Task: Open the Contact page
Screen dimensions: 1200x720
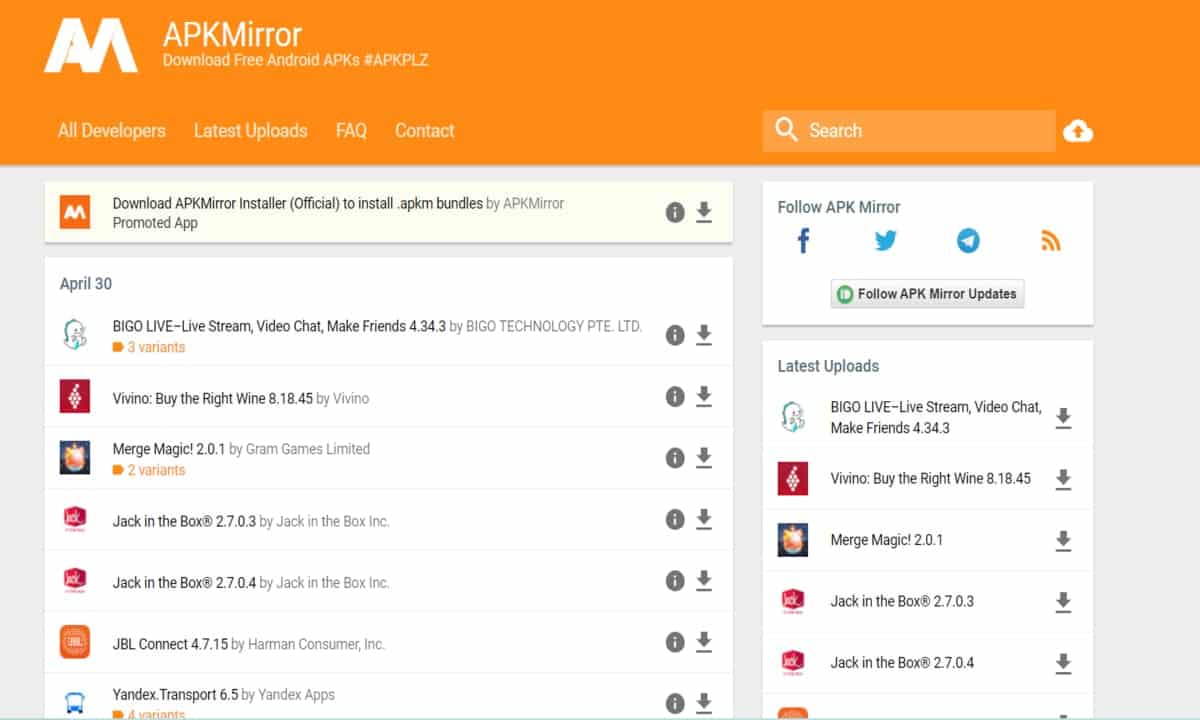Action: (424, 131)
